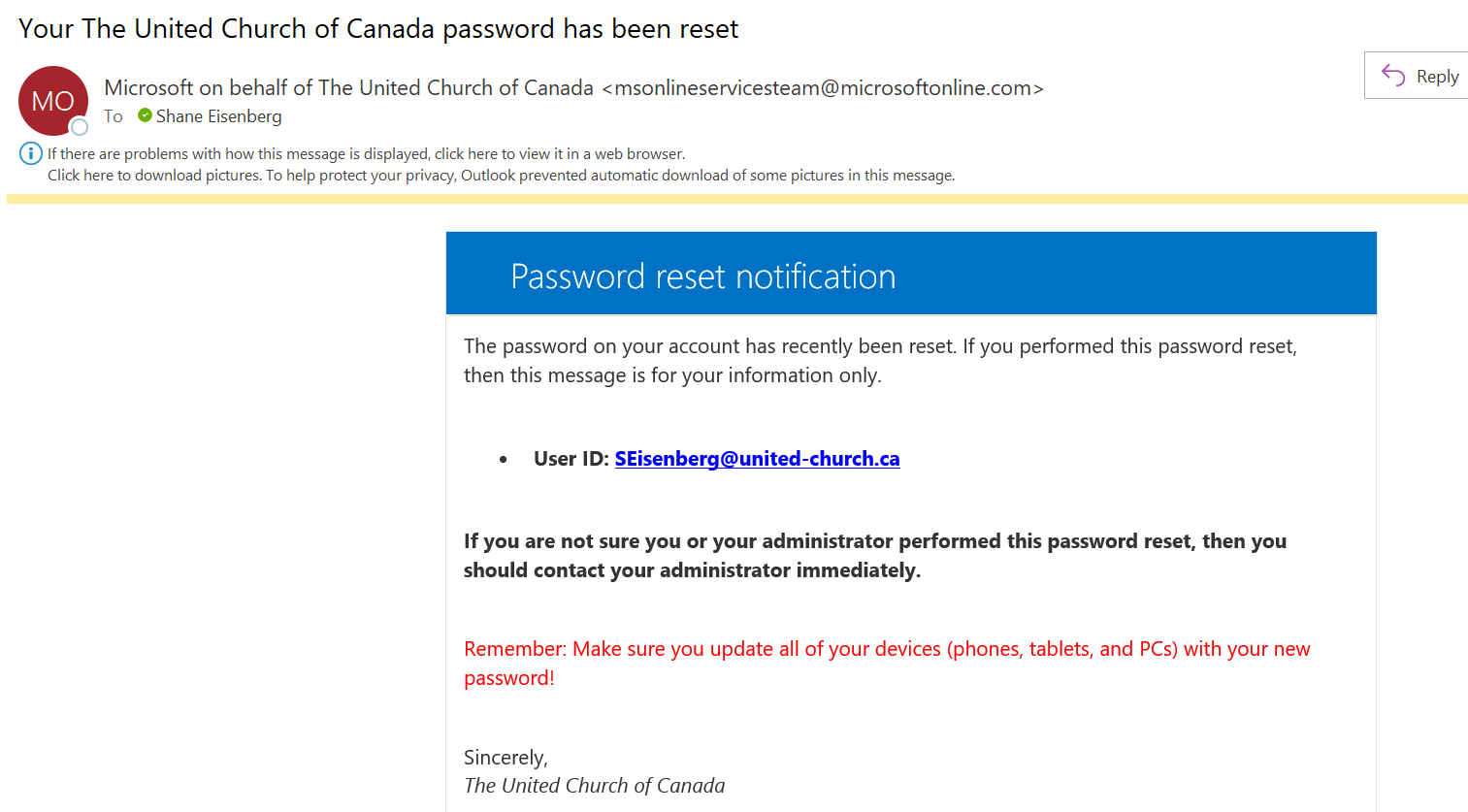Click the first paragraph about password reset

tap(880, 361)
